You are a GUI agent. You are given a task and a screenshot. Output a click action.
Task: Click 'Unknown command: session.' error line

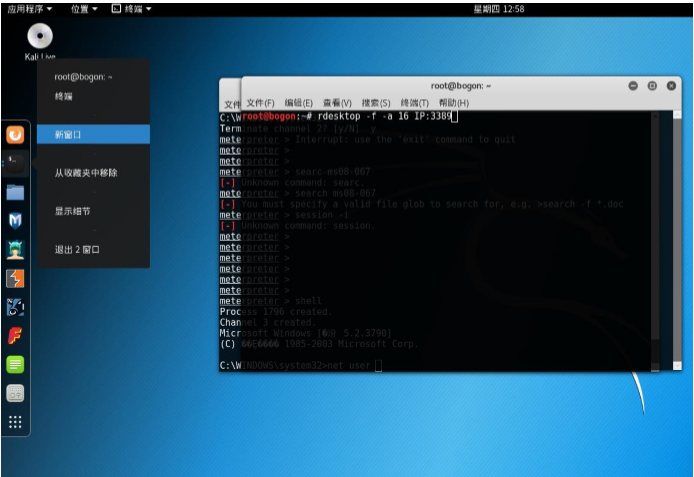(297, 226)
